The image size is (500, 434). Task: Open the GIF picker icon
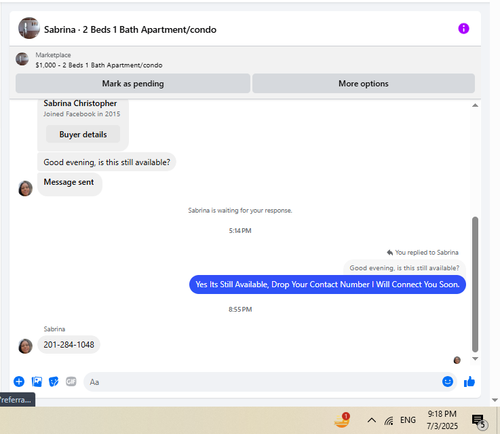click(x=71, y=381)
